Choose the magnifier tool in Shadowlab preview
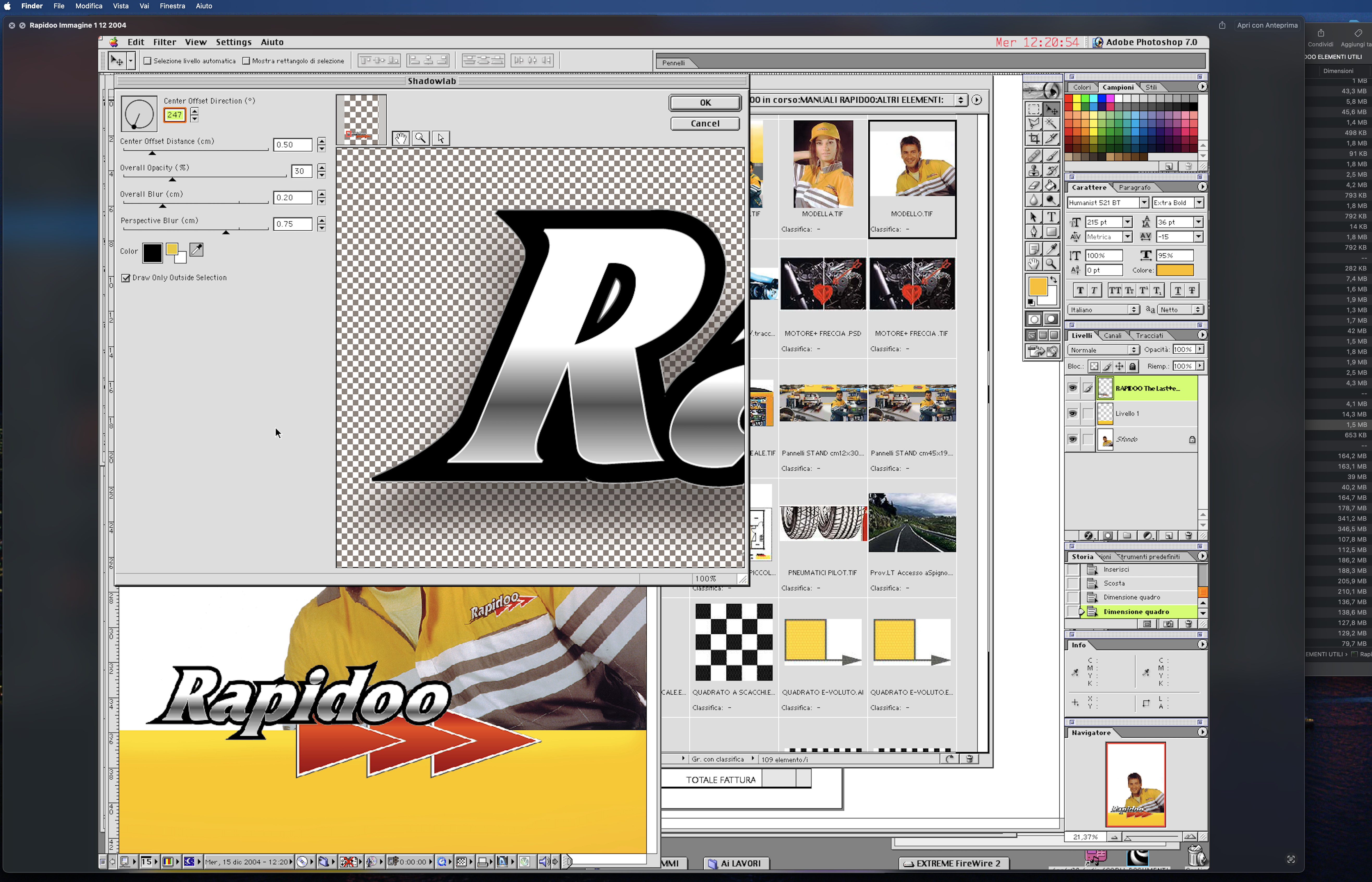The width and height of the screenshot is (1372, 882). click(421, 138)
